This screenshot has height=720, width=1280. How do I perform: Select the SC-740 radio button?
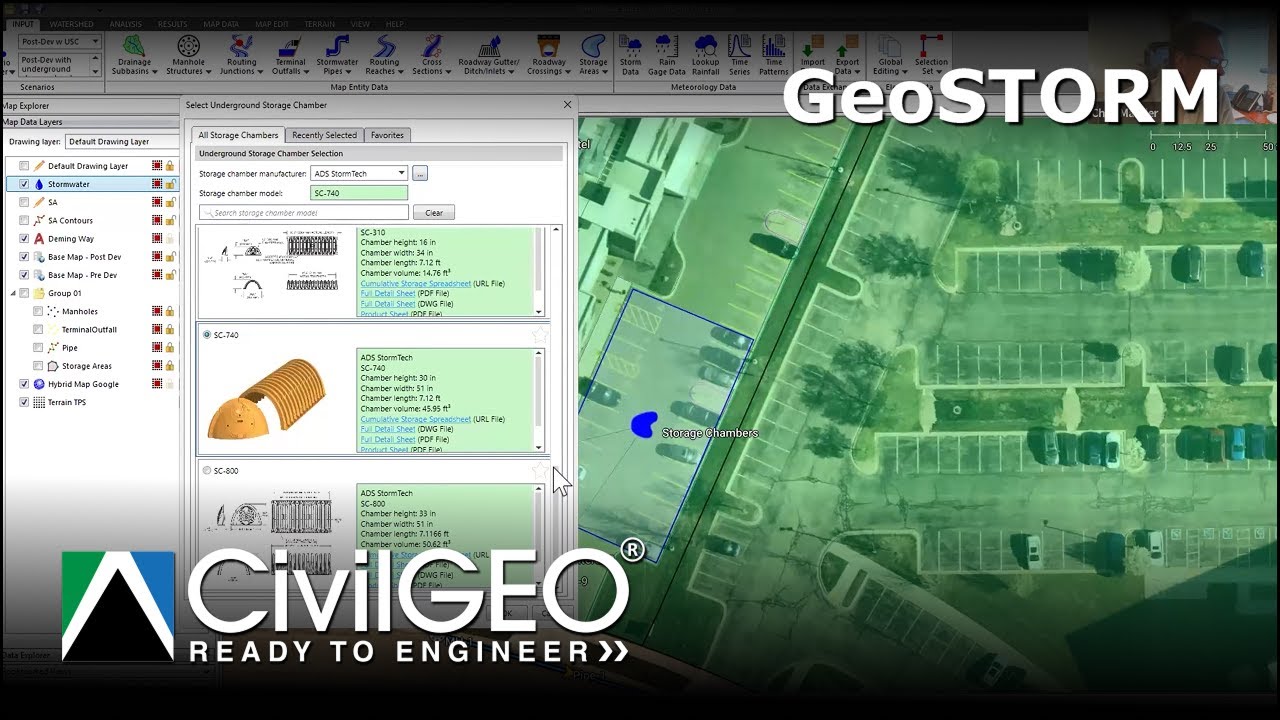[x=207, y=335]
